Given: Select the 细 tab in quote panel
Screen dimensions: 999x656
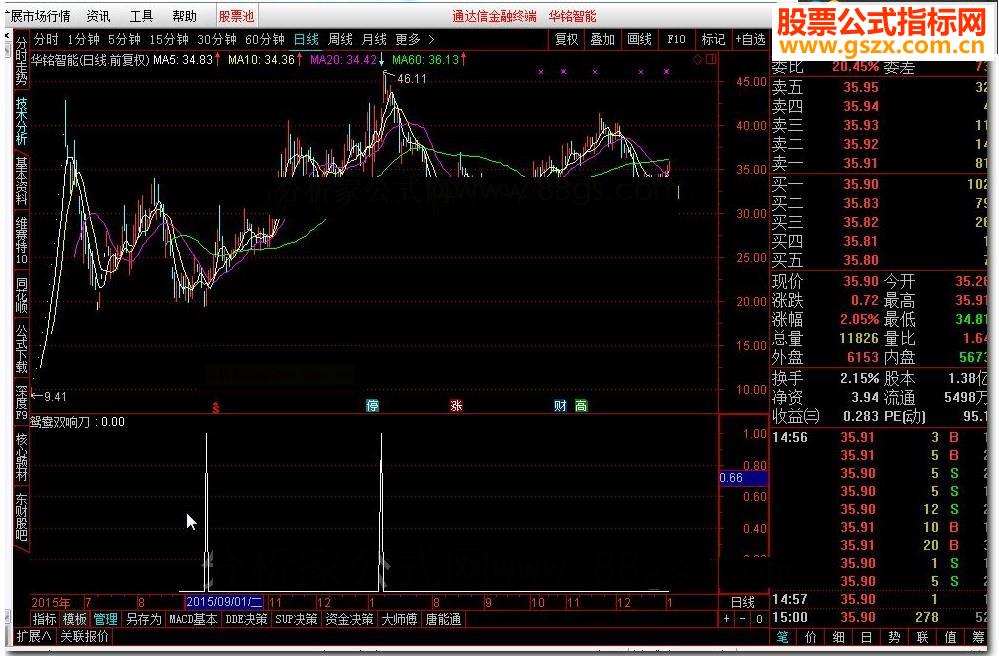Looking at the screenshot, I should pos(838,637).
